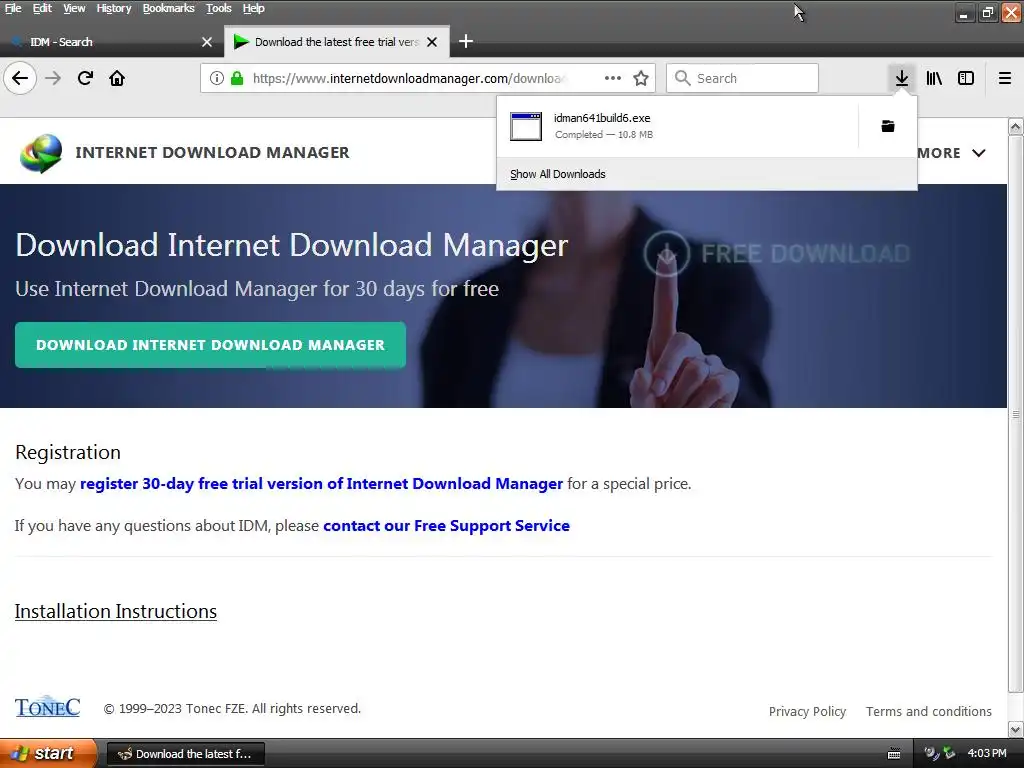1024x768 pixels.
Task: Switch to the IDM - Search tab
Action: click(111, 42)
